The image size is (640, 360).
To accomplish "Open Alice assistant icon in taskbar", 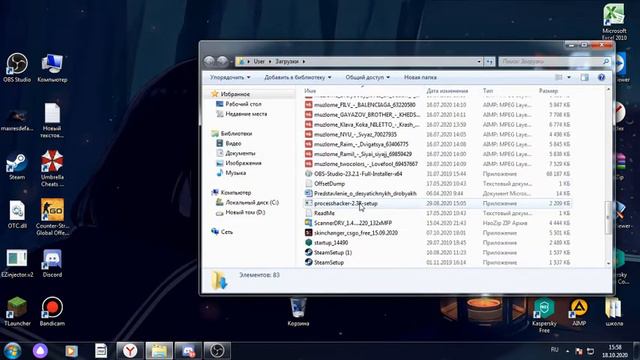I will coord(40,351).
